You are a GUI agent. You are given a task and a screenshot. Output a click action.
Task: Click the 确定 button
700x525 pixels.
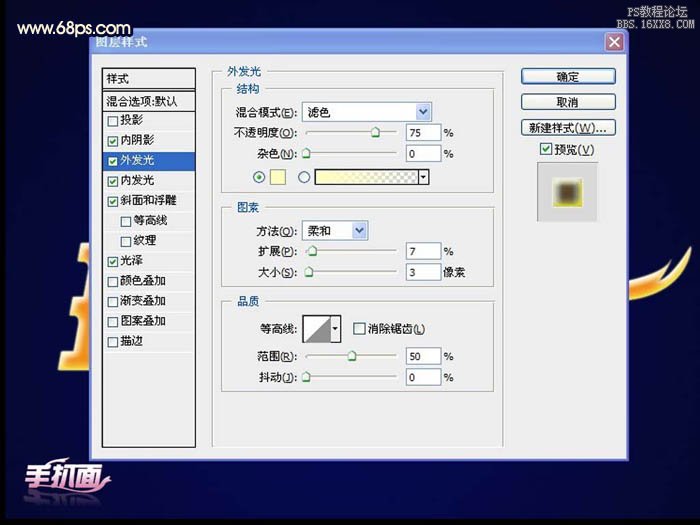568,77
